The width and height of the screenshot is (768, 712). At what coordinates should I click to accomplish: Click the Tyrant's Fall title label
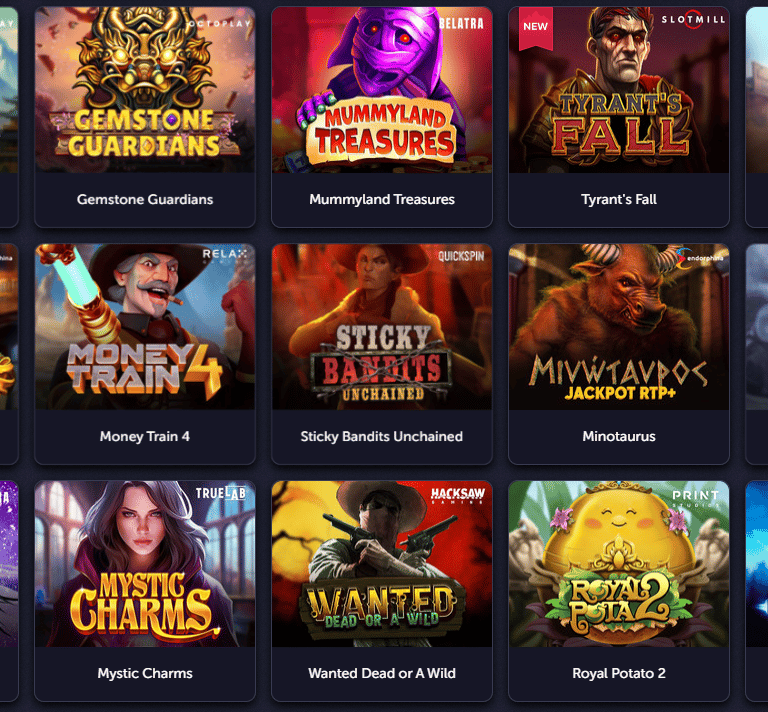click(619, 199)
